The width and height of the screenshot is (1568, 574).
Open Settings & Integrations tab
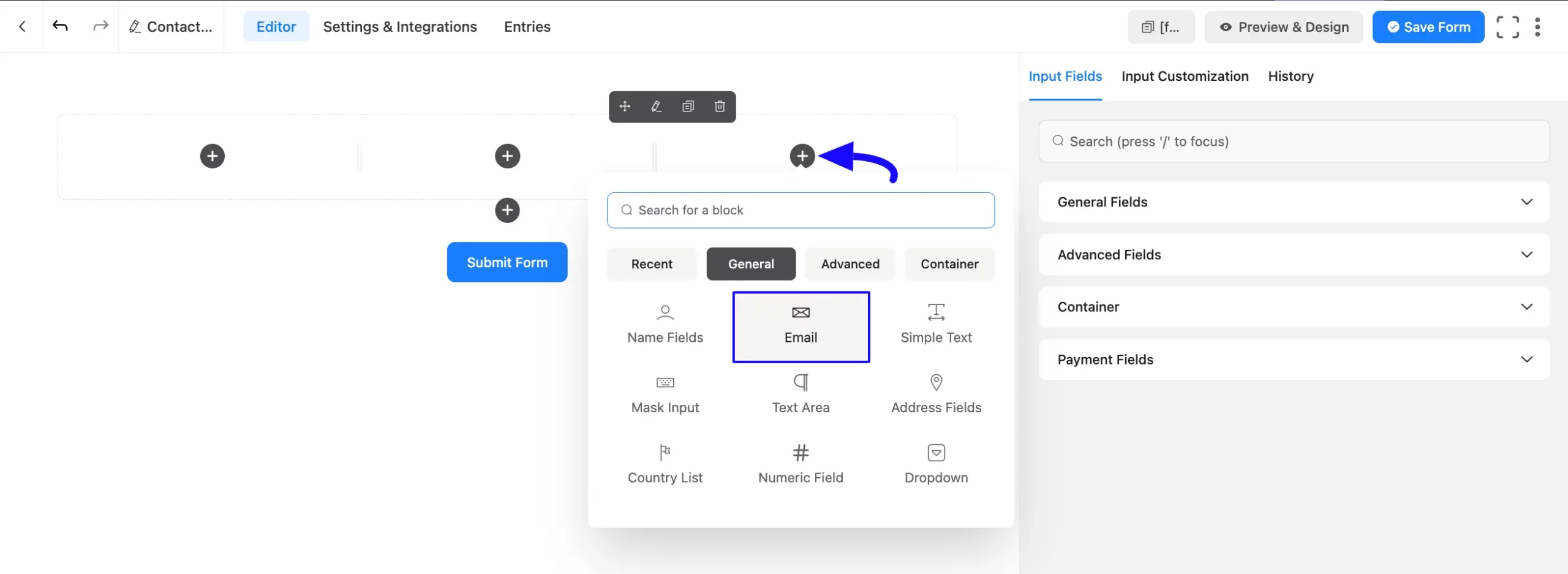[x=400, y=26]
